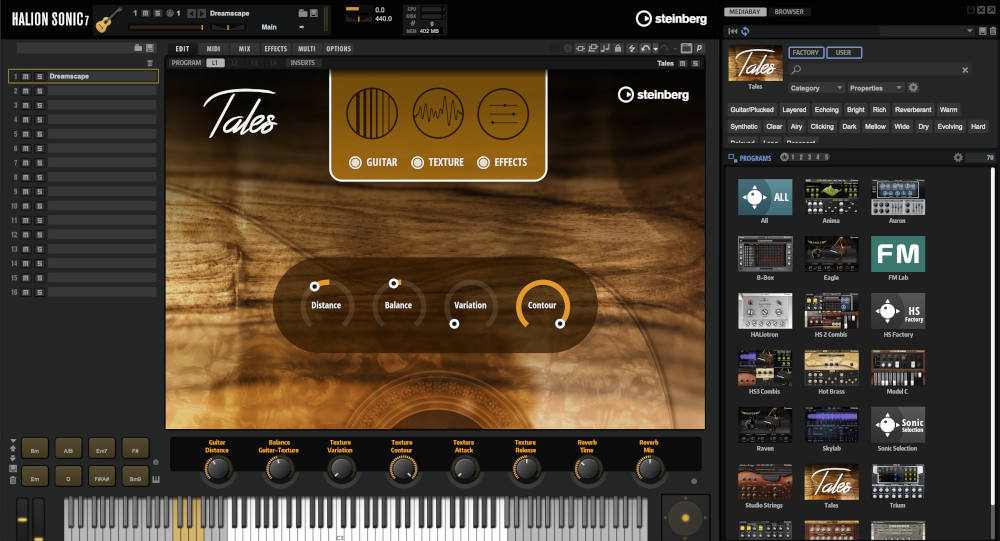Viewport: 1000px width, 541px height.
Task: Open the MediaBay path dropdown arrow
Action: pyautogui.click(x=968, y=31)
